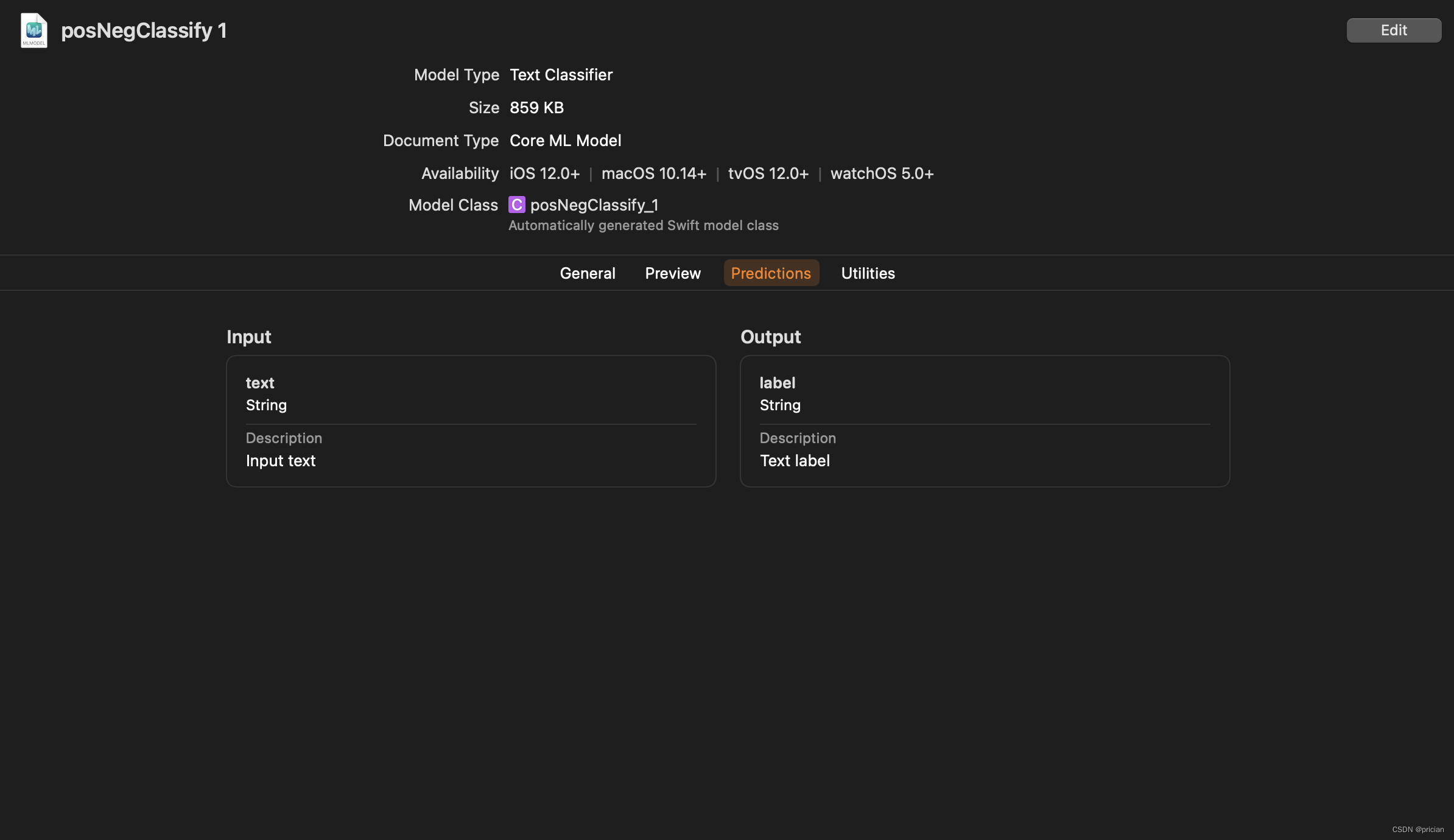
Task: Click the Text Classifier model type value
Action: [561, 75]
